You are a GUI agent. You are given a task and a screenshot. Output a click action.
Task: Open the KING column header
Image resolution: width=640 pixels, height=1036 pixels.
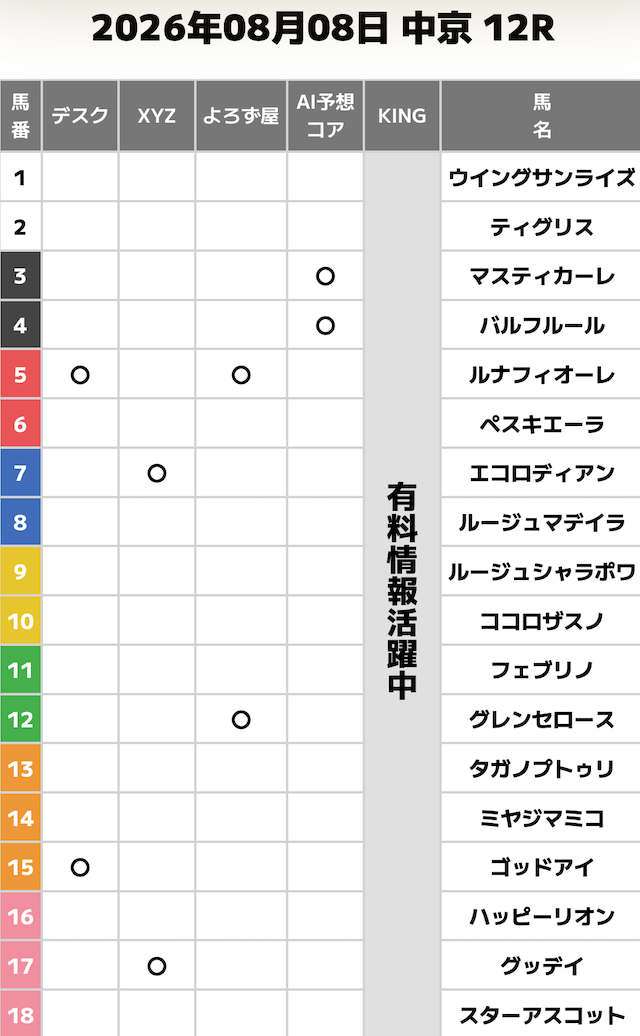click(x=402, y=116)
